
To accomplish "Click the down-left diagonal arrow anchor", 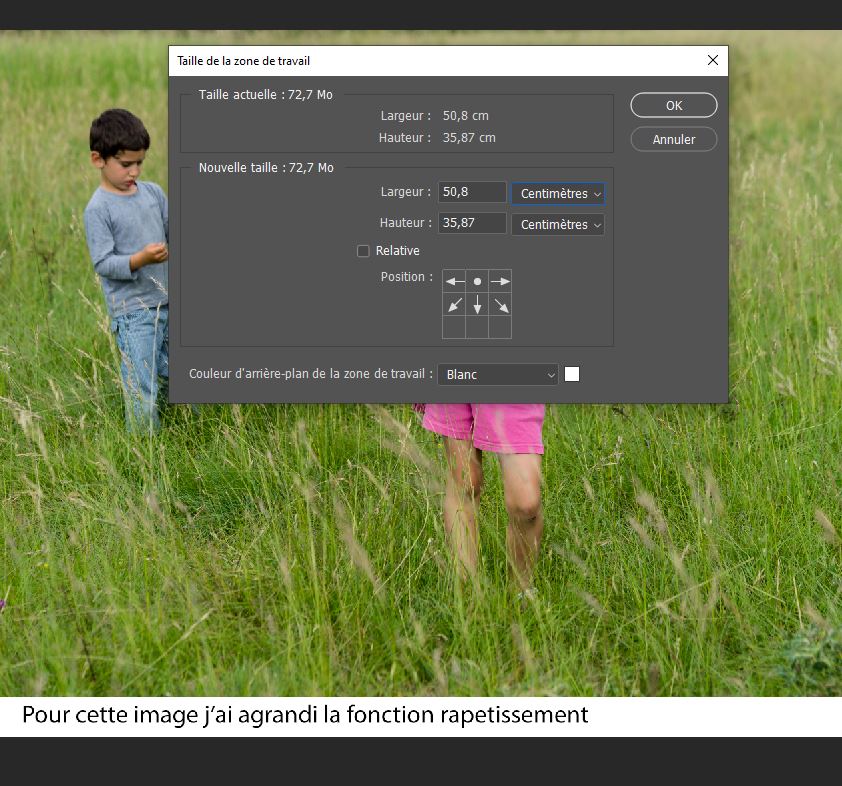I will tap(454, 304).
